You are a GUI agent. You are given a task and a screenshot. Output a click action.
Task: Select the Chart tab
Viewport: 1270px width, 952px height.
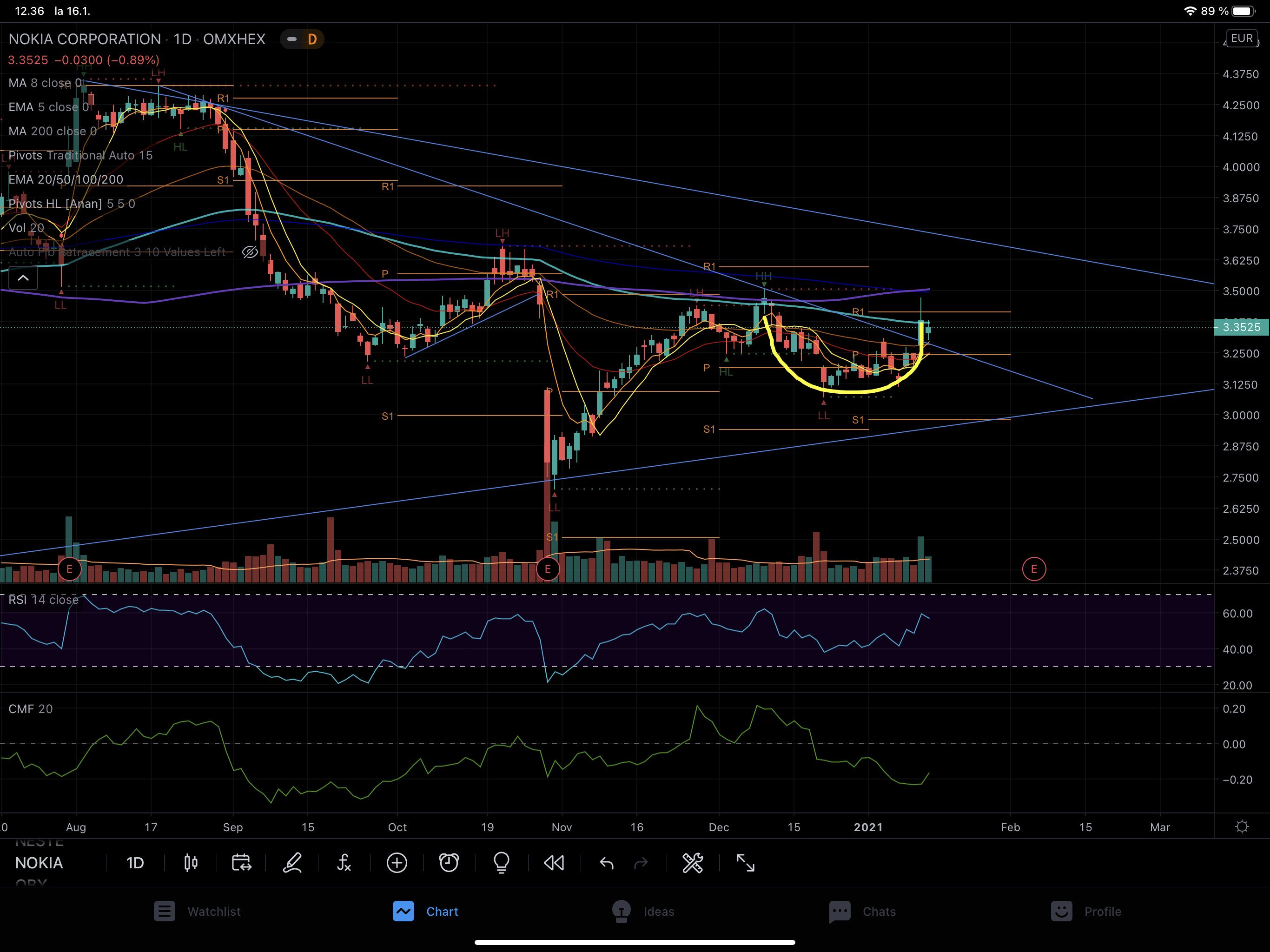(425, 911)
